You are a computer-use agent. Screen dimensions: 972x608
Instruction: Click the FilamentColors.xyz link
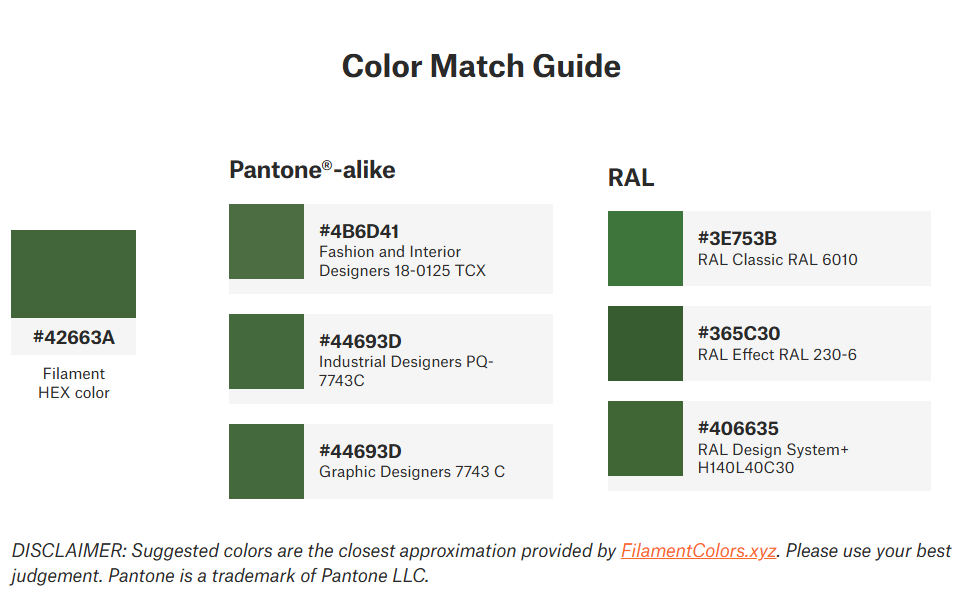pos(698,551)
